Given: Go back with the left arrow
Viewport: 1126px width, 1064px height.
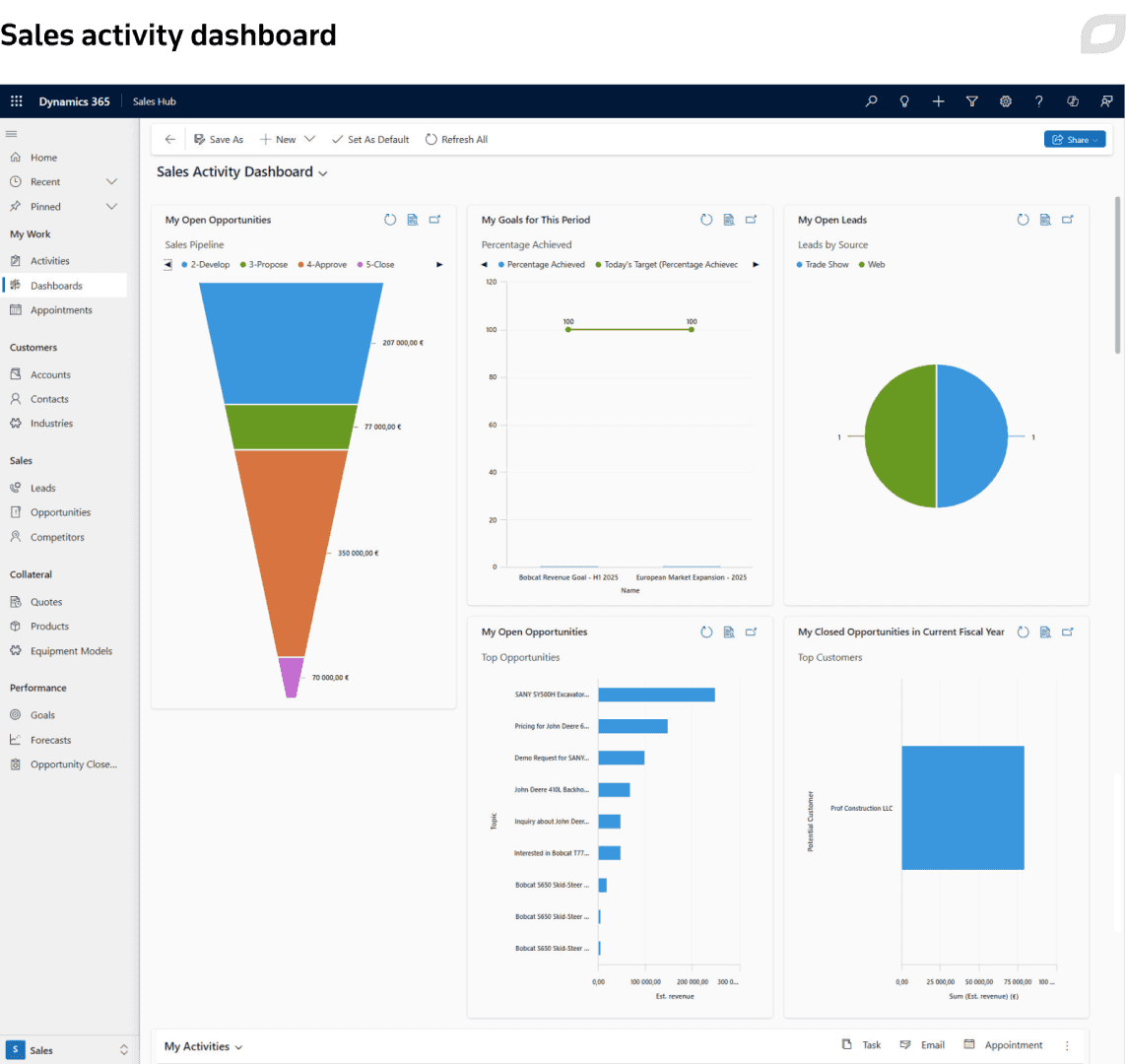Looking at the screenshot, I should click(x=169, y=139).
